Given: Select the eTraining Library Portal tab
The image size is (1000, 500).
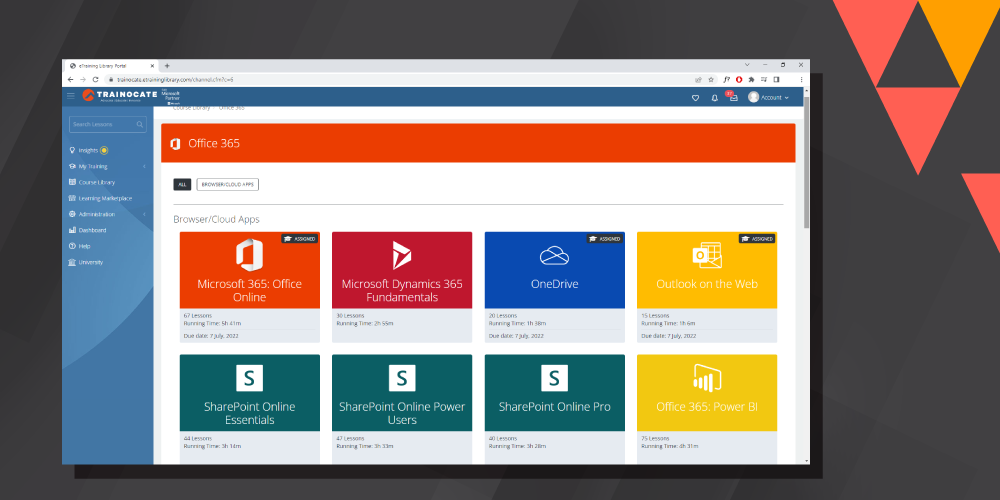Looking at the screenshot, I should [111, 66].
